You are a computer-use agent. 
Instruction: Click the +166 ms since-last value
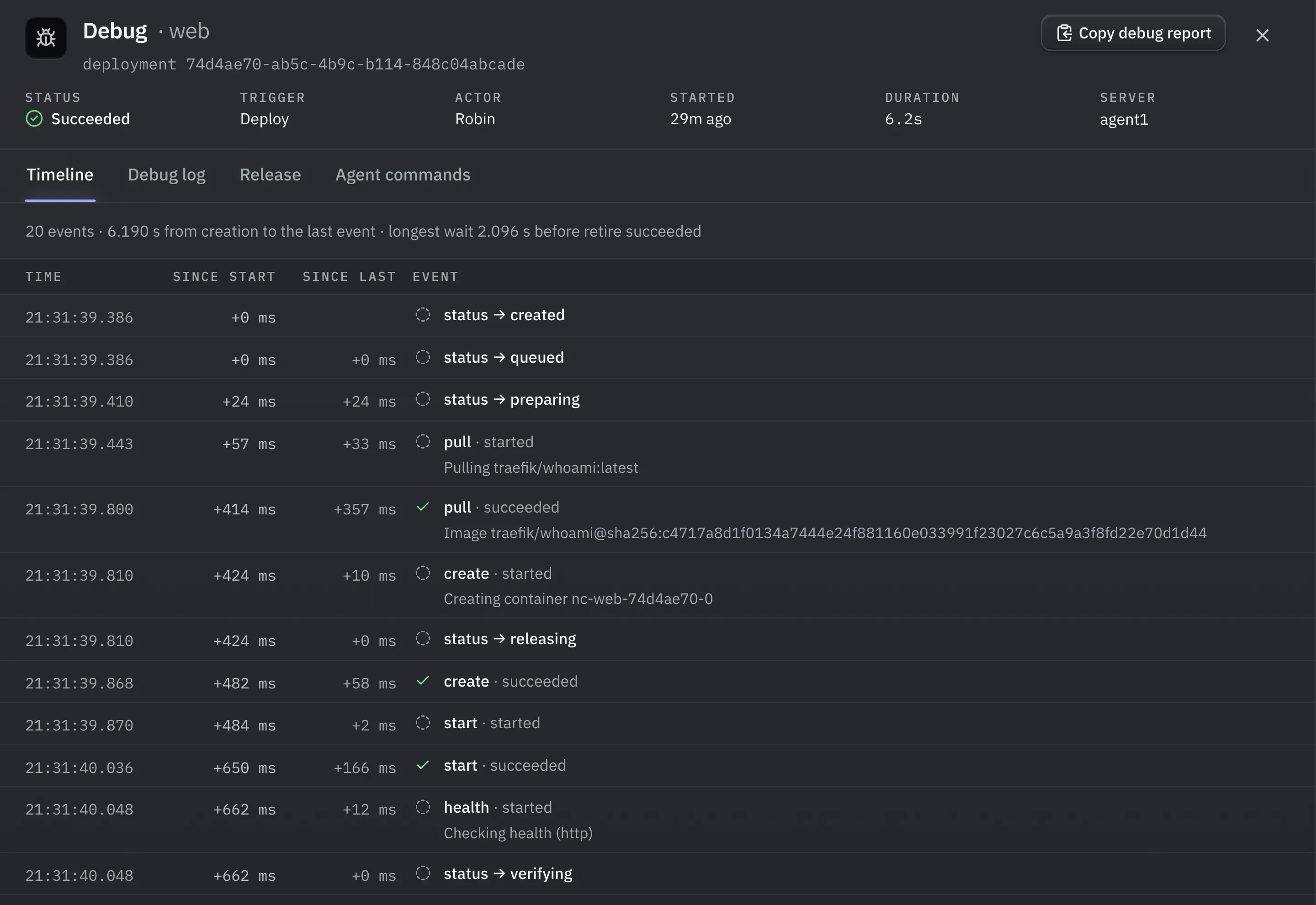(365, 768)
